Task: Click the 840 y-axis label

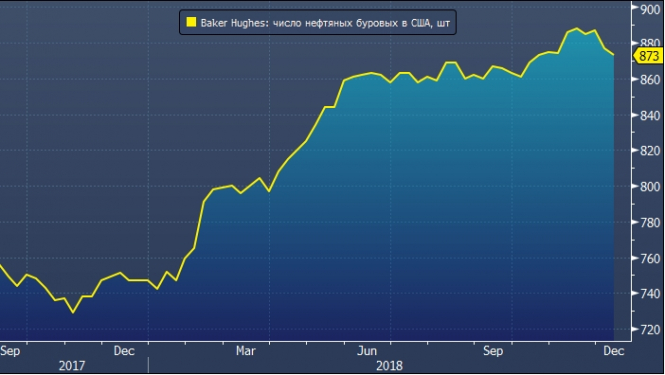Action: point(650,115)
